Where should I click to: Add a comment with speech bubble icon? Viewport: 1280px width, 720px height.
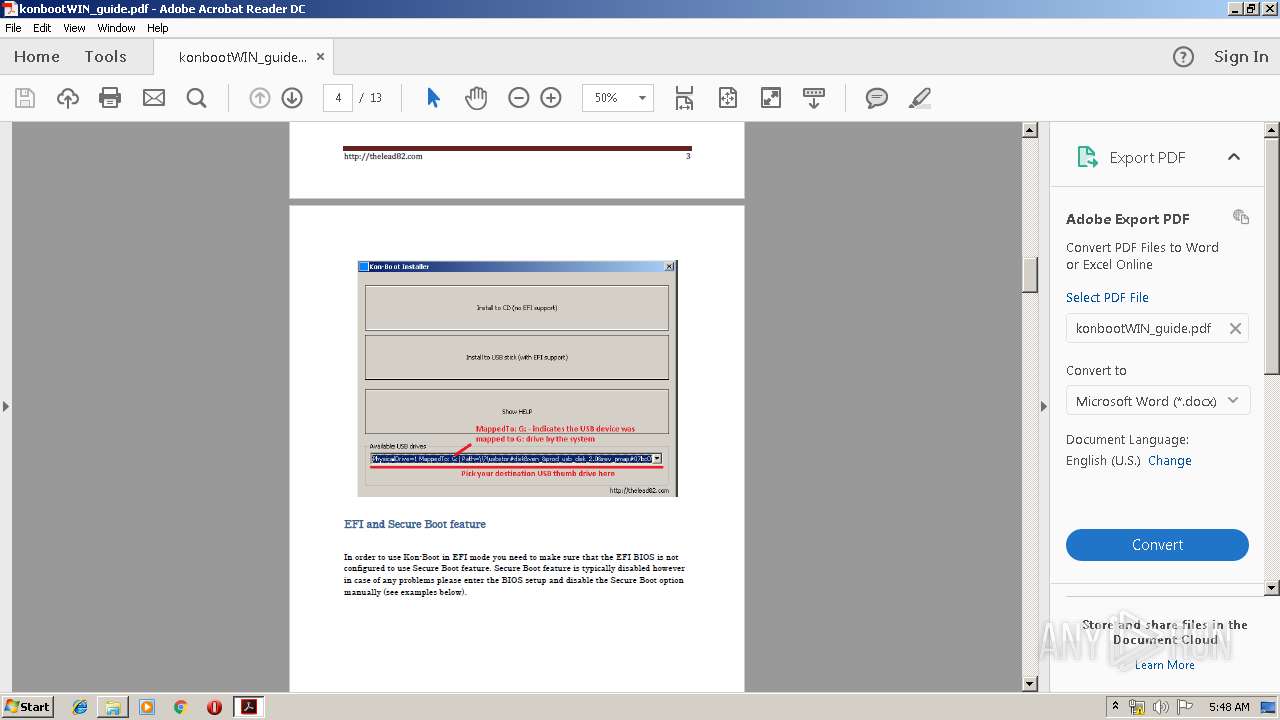pyautogui.click(x=877, y=98)
